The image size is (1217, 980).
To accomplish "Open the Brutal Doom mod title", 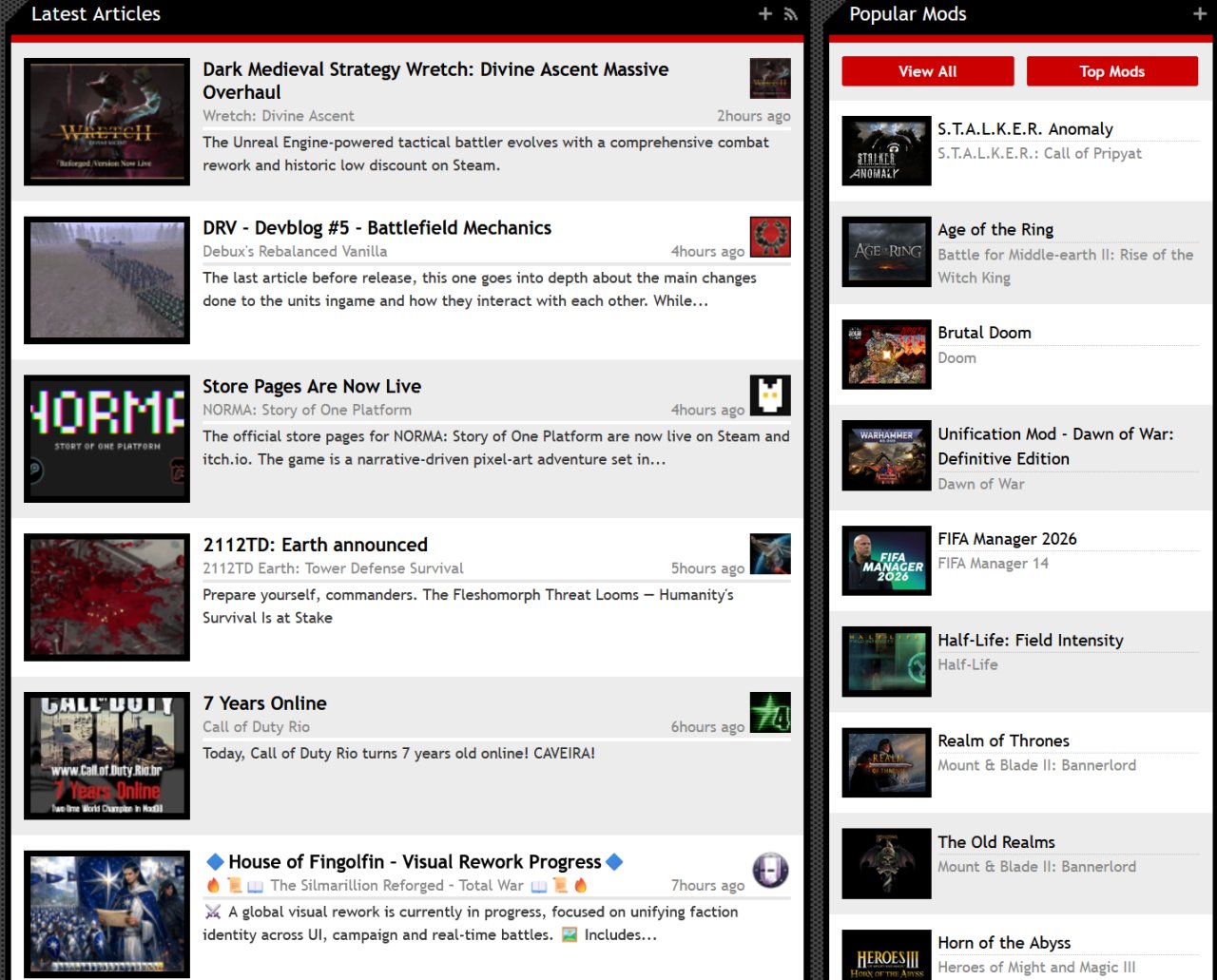I will 984,333.
